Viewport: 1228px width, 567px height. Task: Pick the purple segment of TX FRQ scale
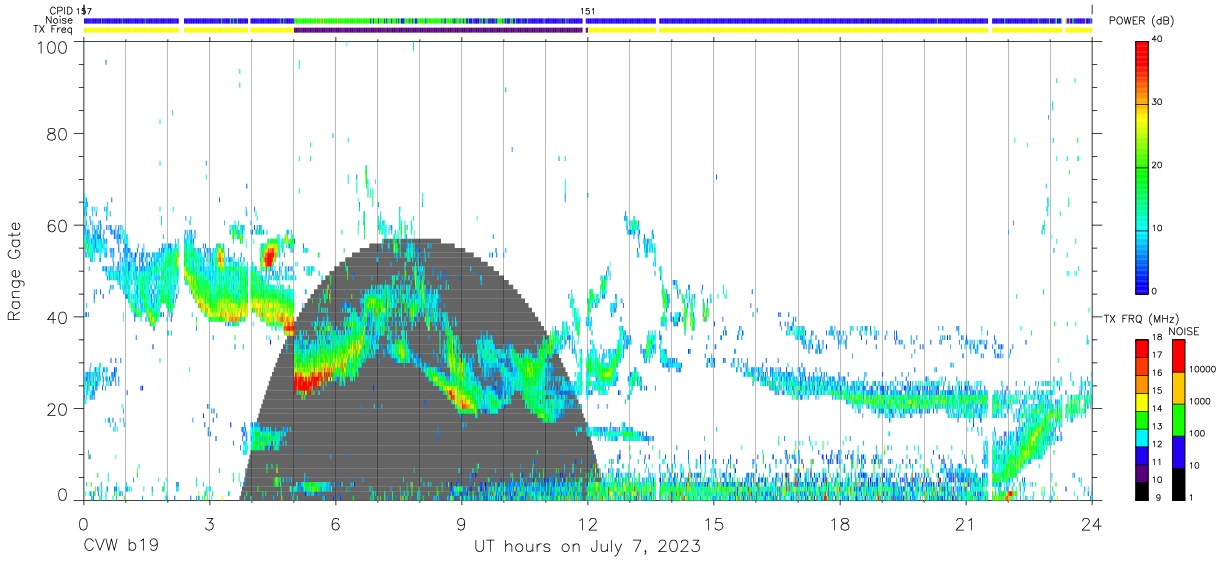pyautogui.click(x=1141, y=473)
